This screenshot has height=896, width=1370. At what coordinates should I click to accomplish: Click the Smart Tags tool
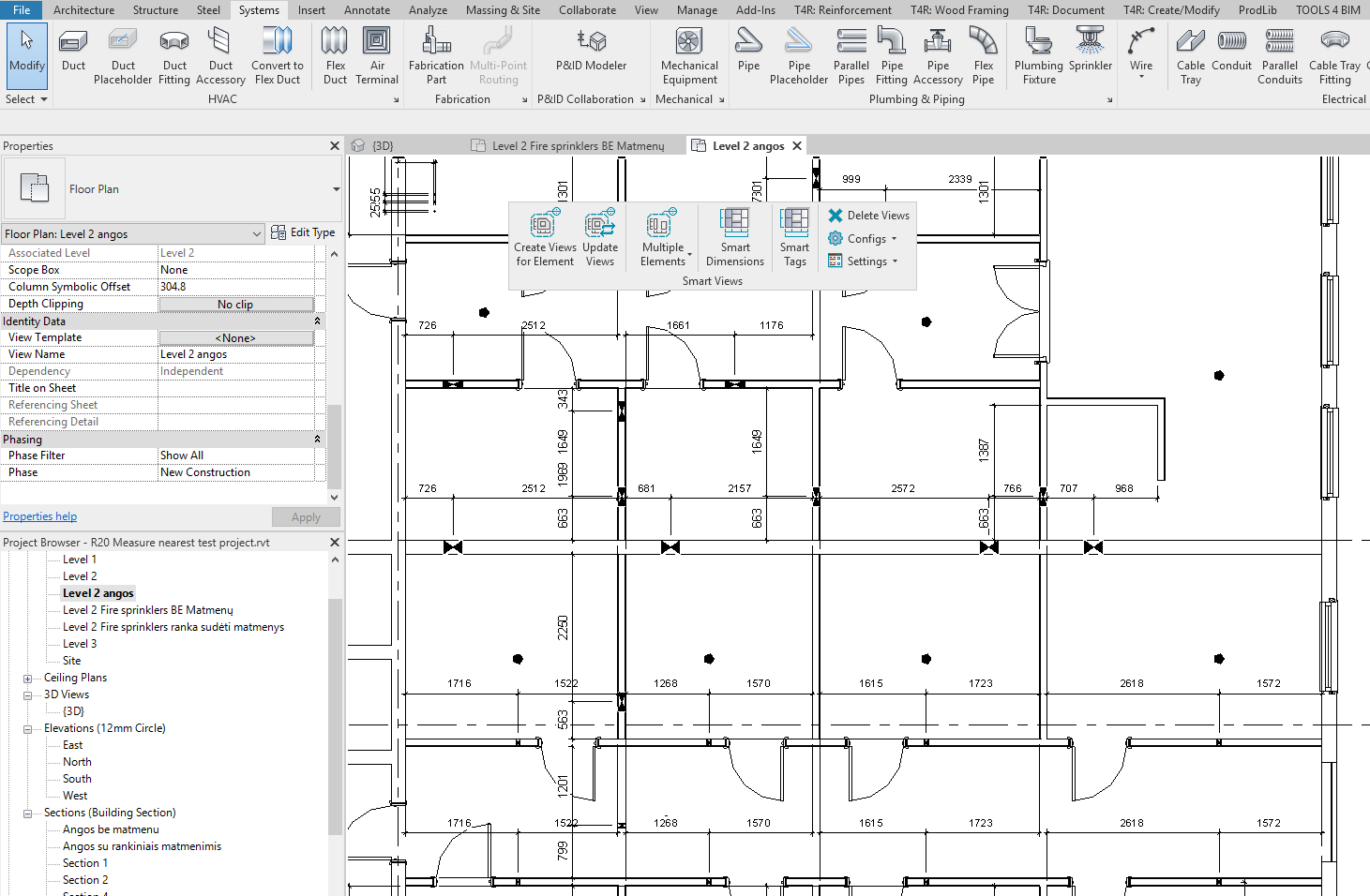794,237
